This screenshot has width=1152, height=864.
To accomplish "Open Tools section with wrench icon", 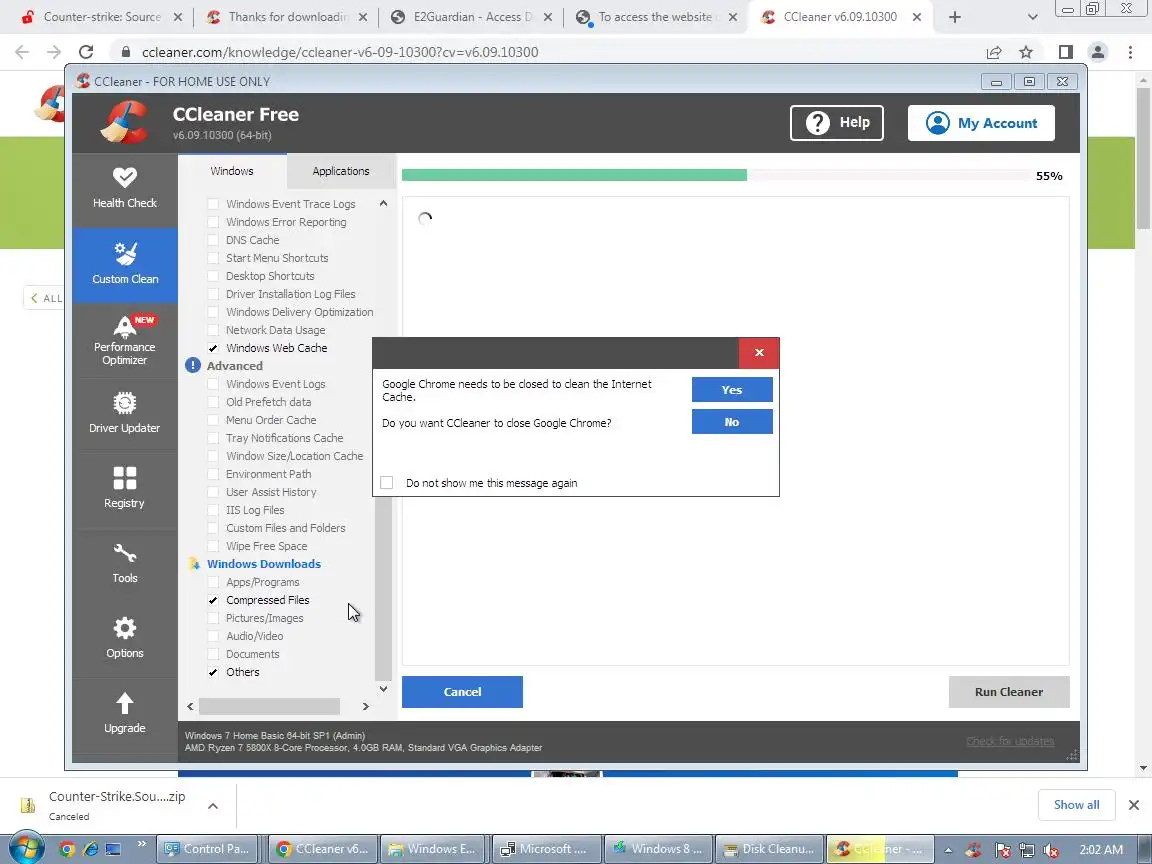I will (125, 564).
